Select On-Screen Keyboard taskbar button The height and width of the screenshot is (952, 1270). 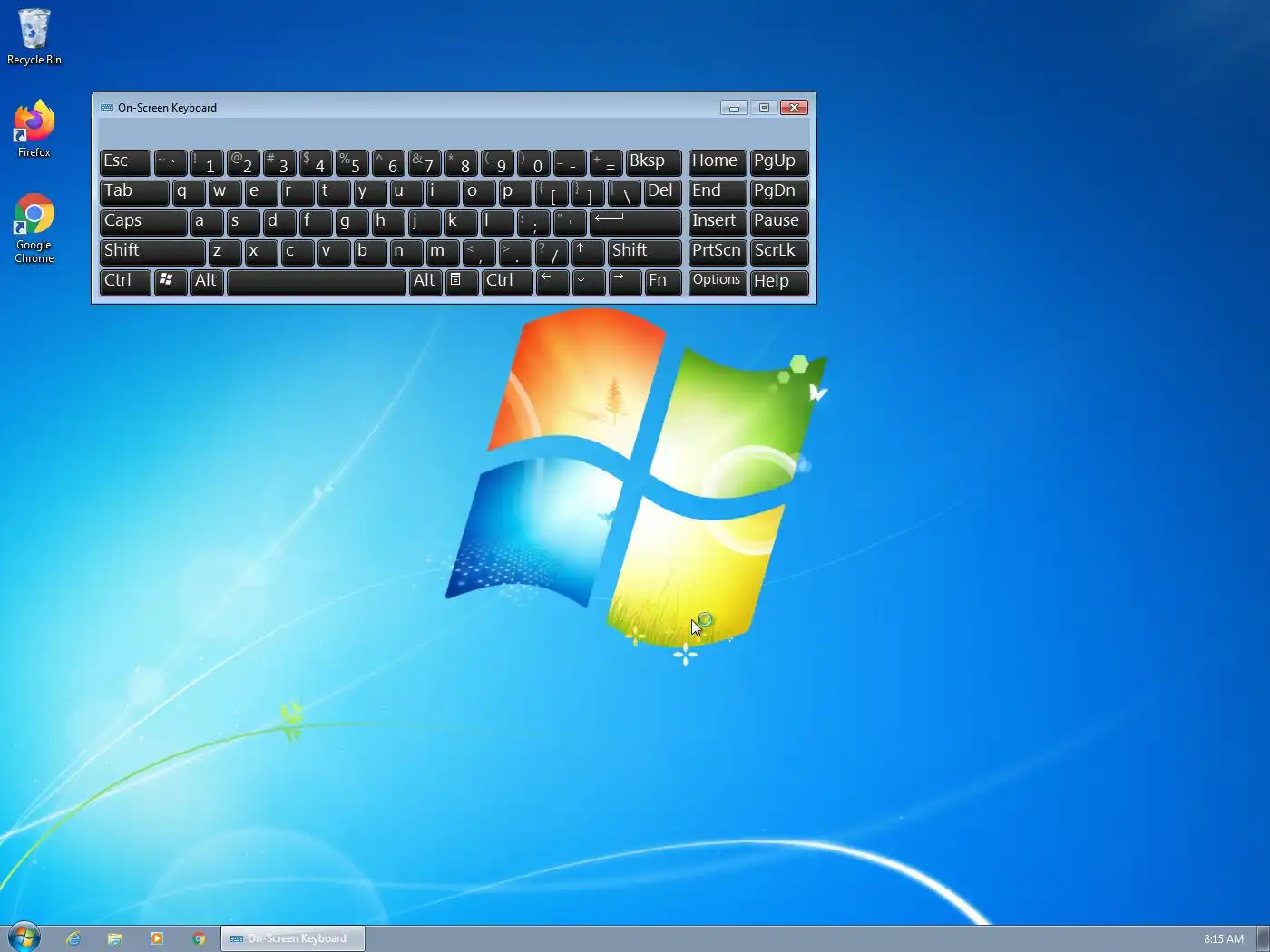[293, 938]
